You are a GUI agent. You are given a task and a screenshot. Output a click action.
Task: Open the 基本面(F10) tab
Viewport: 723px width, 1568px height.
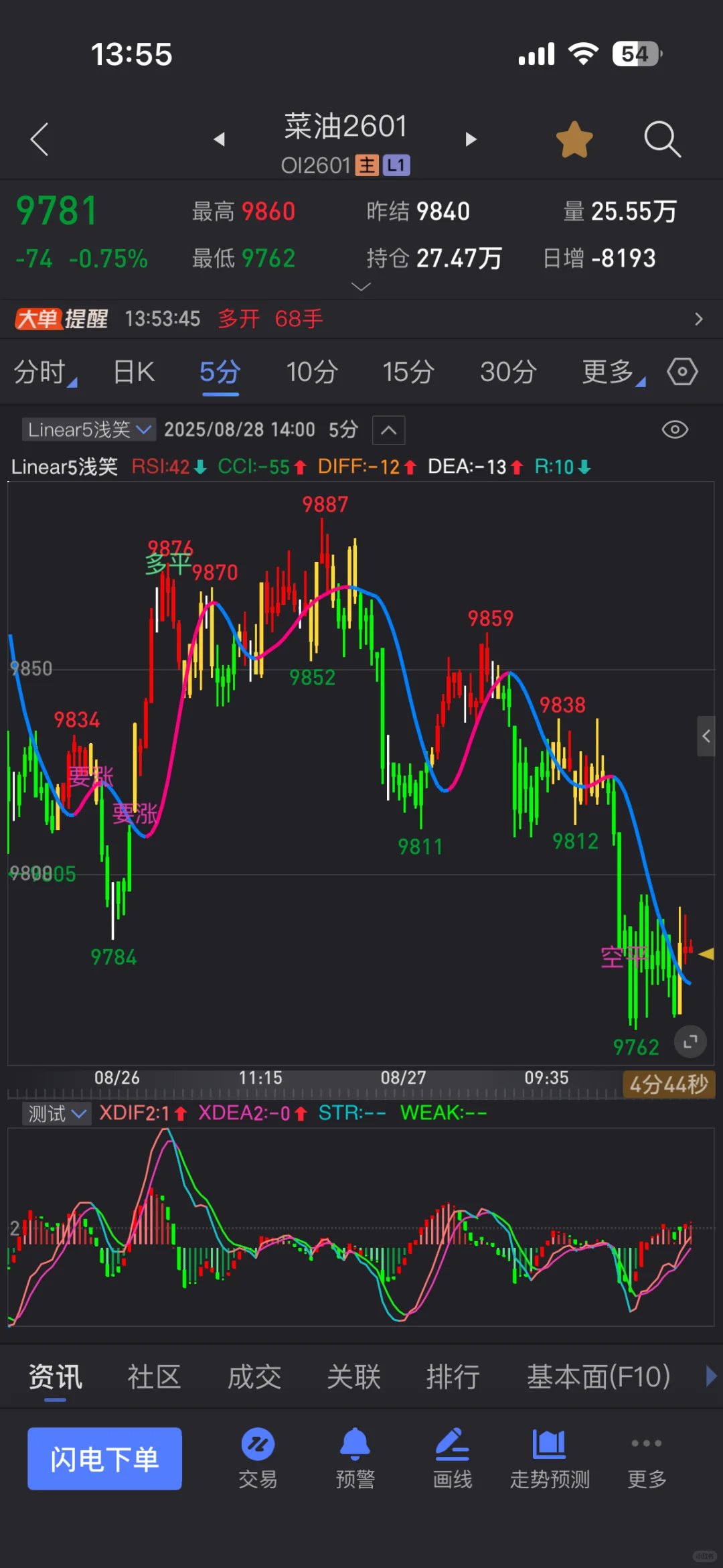[598, 1377]
